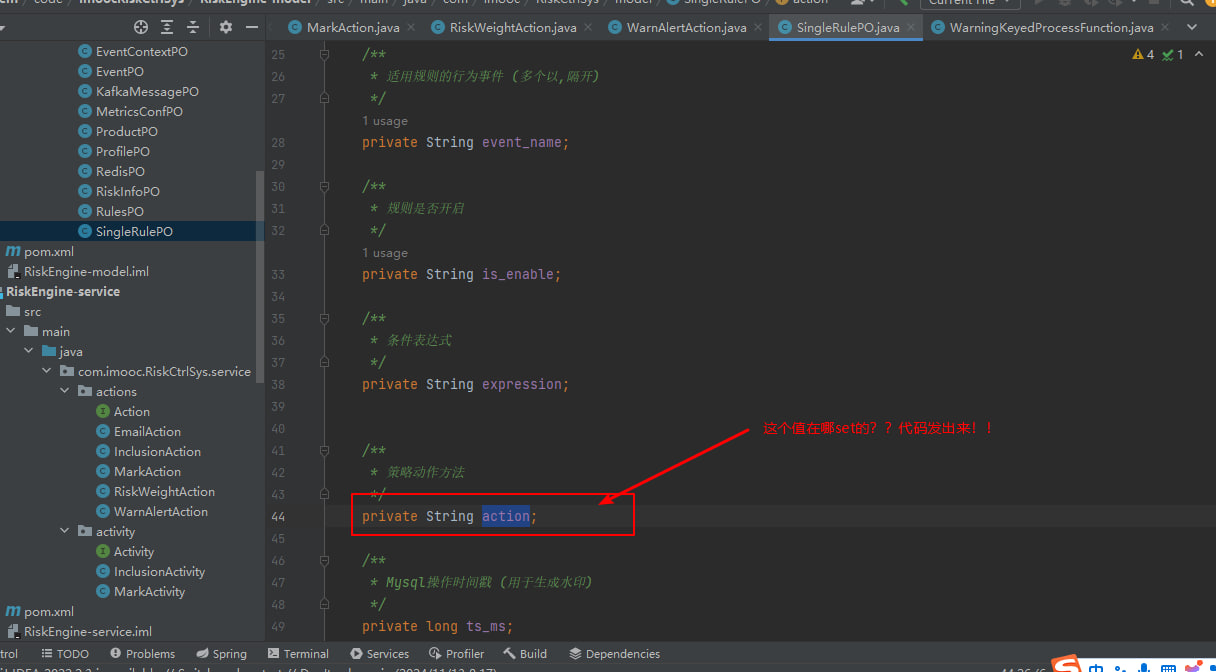1216x672 pixels.
Task: Toggle fold marker at line 43
Action: pyautogui.click(x=324, y=494)
